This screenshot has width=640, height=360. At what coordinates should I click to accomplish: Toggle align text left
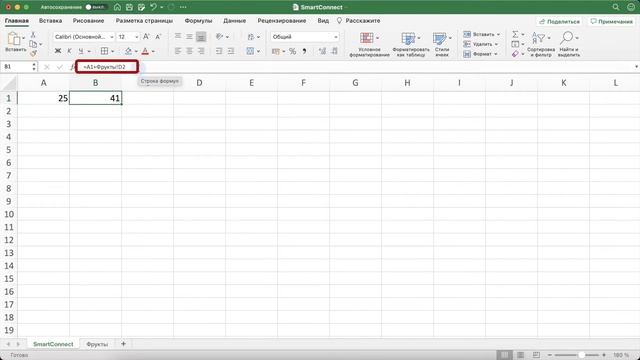click(x=178, y=51)
